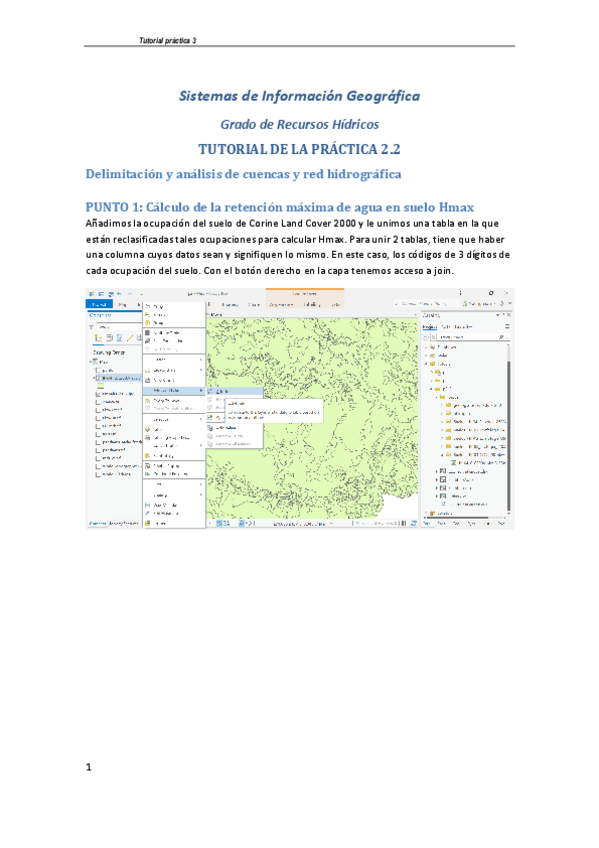599x848 pixels.
Task: Select List By Drawing Order icon in Contents
Action: [98, 338]
